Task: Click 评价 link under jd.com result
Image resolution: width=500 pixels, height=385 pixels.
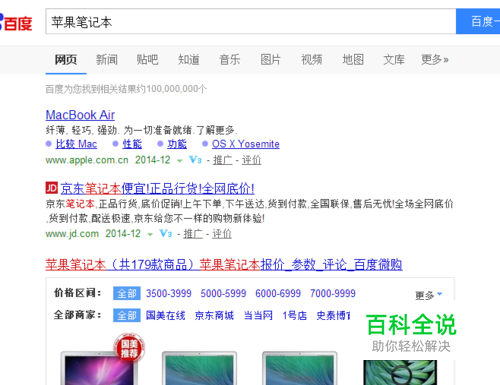Action: coord(222,234)
